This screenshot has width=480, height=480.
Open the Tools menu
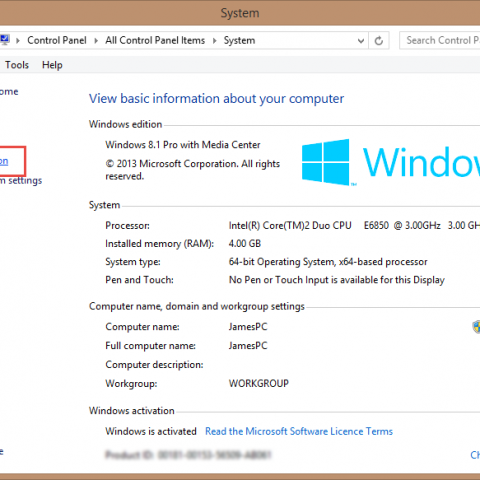pyautogui.click(x=17, y=65)
